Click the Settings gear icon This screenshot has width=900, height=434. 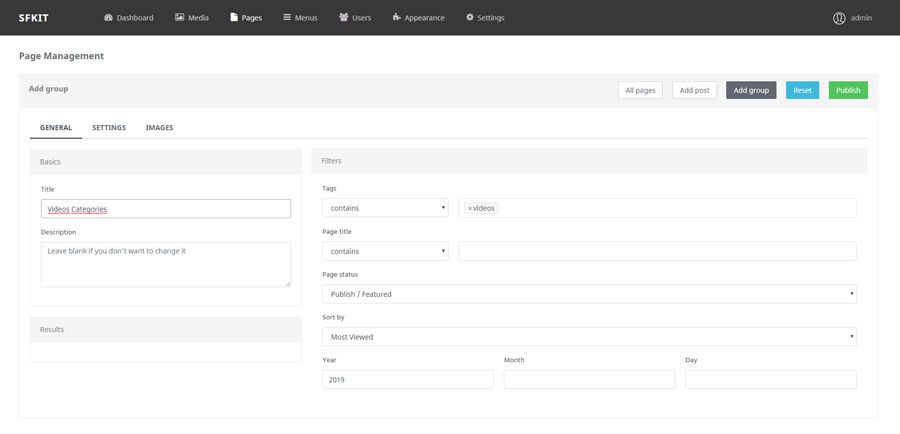470,18
